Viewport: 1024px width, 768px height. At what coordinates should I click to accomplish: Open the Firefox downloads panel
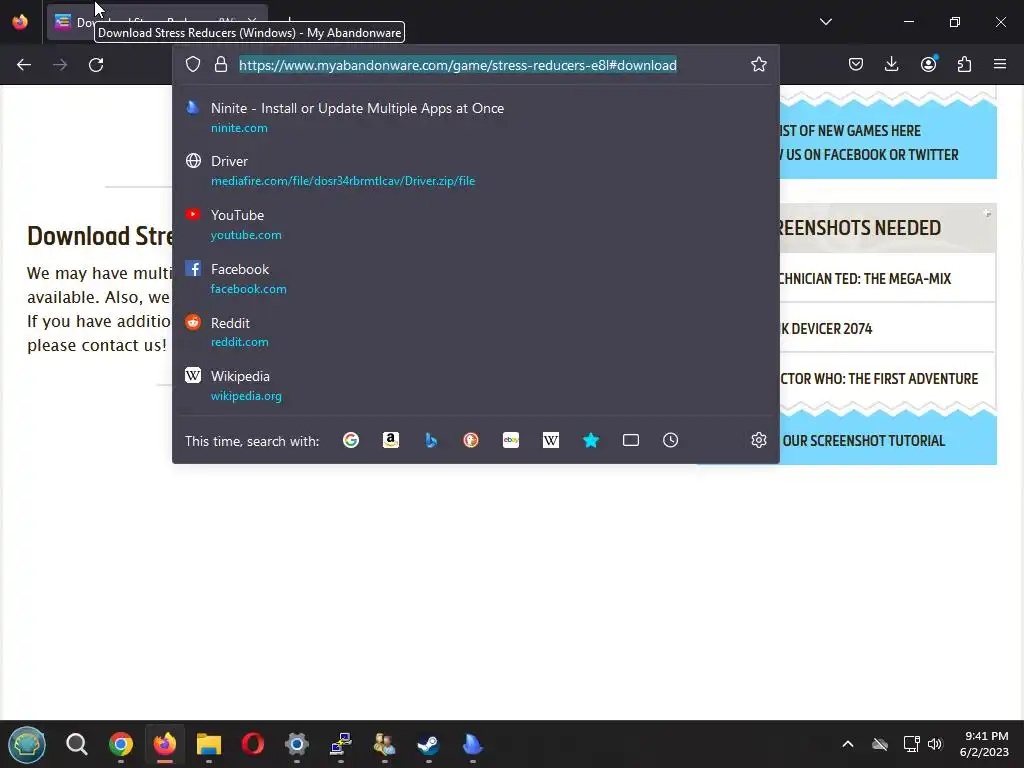click(x=891, y=65)
